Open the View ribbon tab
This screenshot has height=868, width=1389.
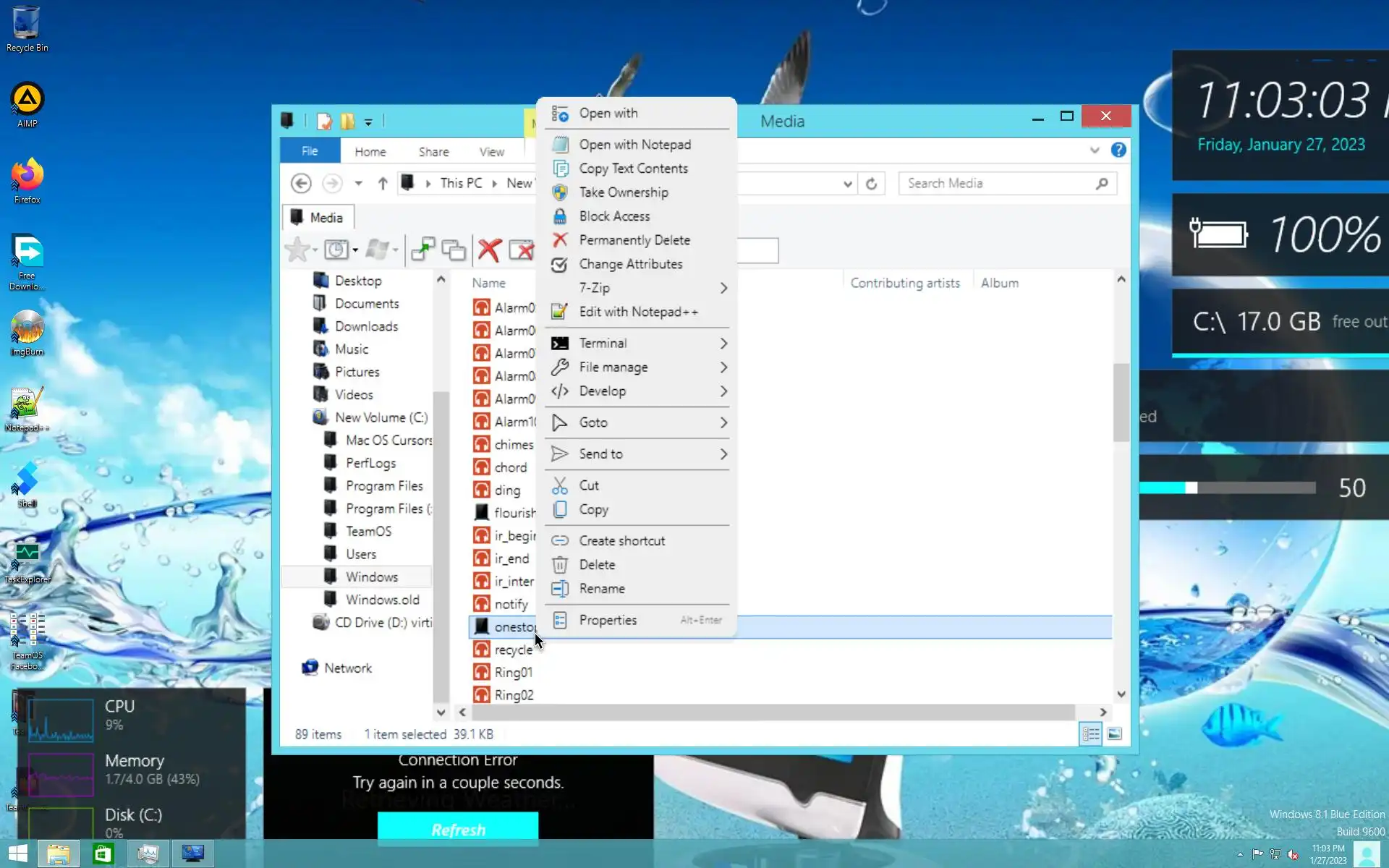coord(491,152)
